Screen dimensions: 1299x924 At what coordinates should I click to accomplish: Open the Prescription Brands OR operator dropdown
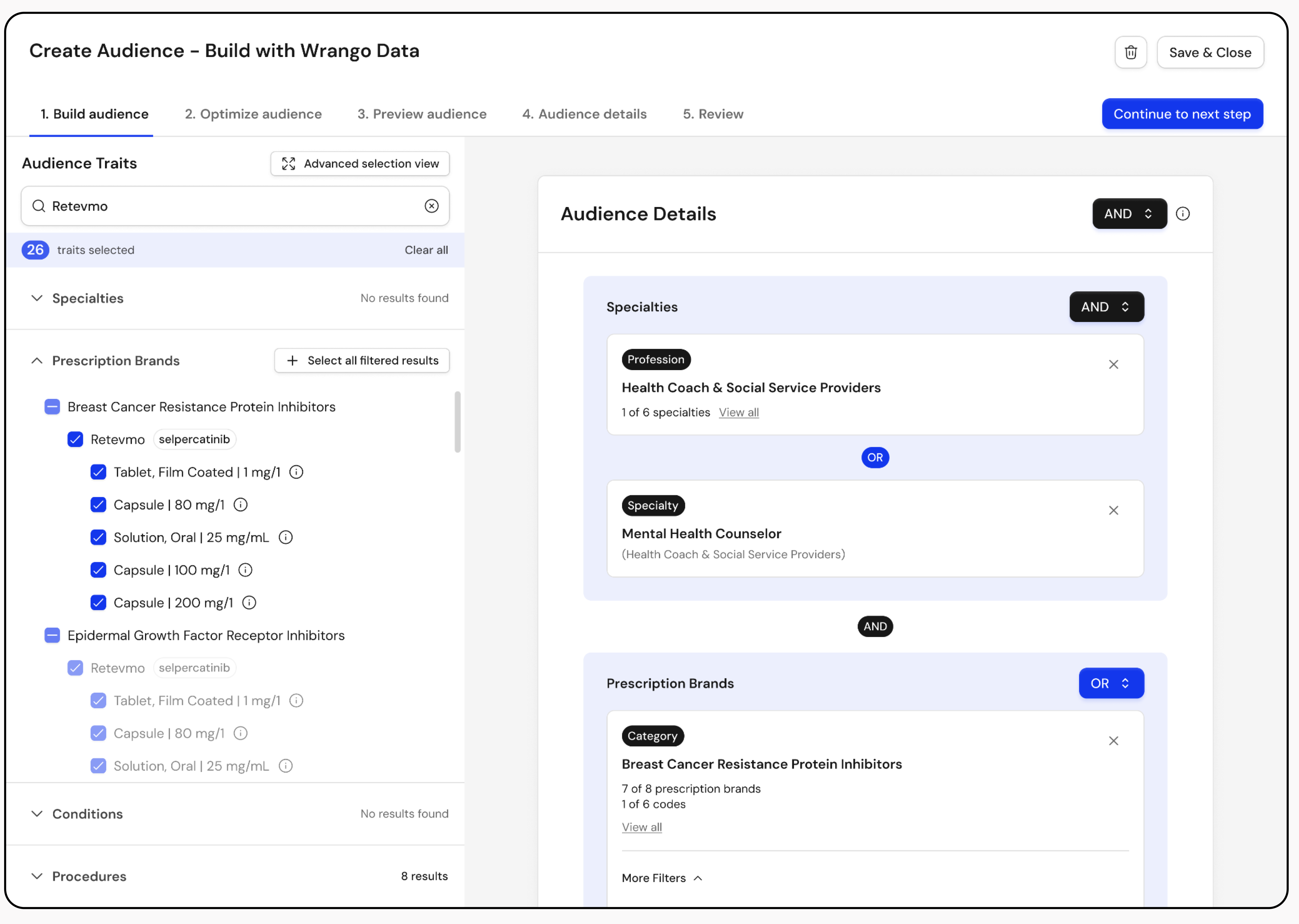click(1110, 683)
